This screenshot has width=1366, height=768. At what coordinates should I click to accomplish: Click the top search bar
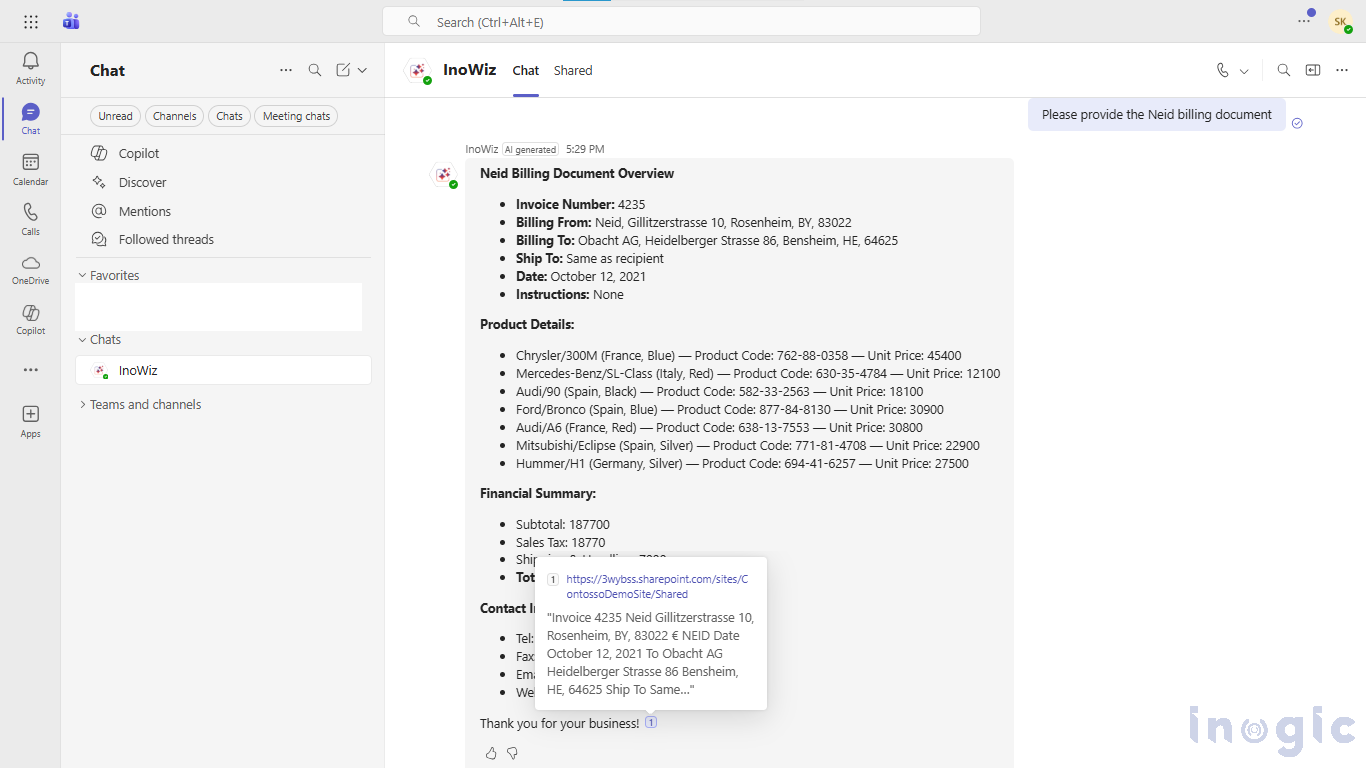tap(681, 20)
